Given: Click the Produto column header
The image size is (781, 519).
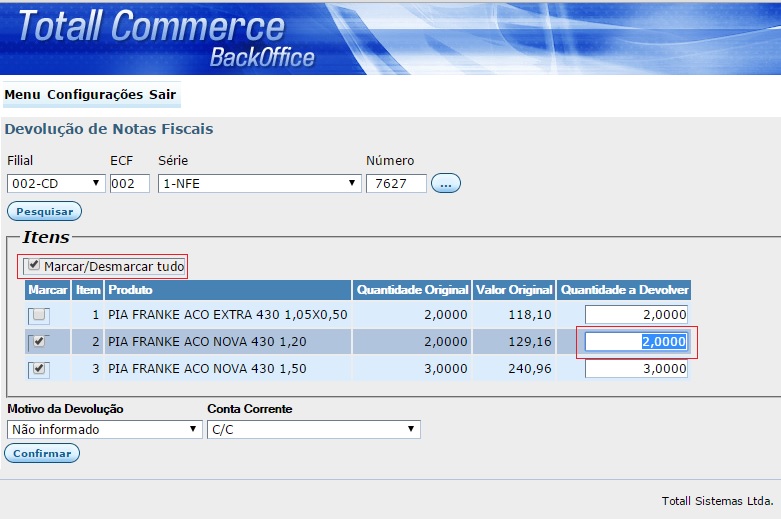Looking at the screenshot, I should click(x=227, y=290).
